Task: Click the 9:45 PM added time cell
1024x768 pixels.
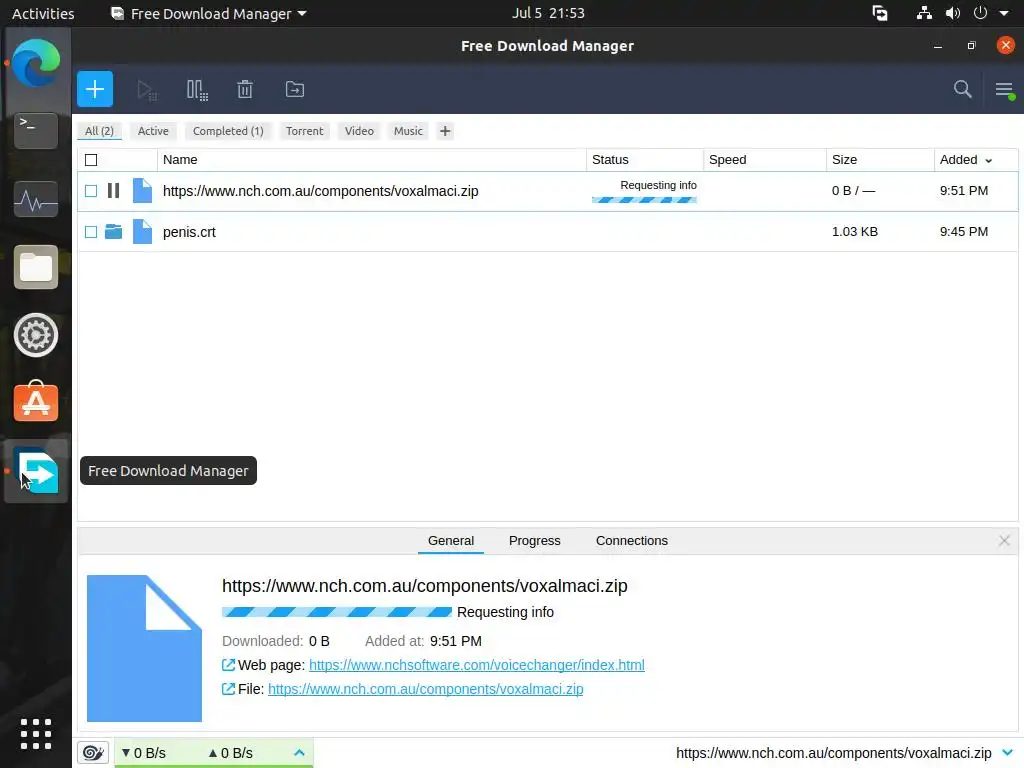Action: click(964, 232)
